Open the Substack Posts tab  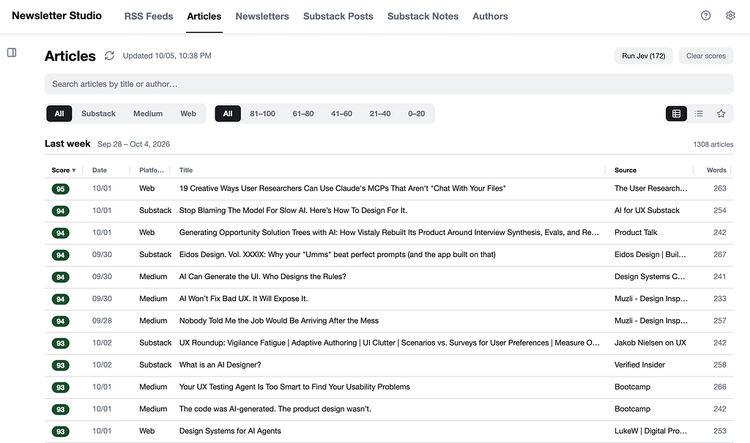click(x=338, y=16)
